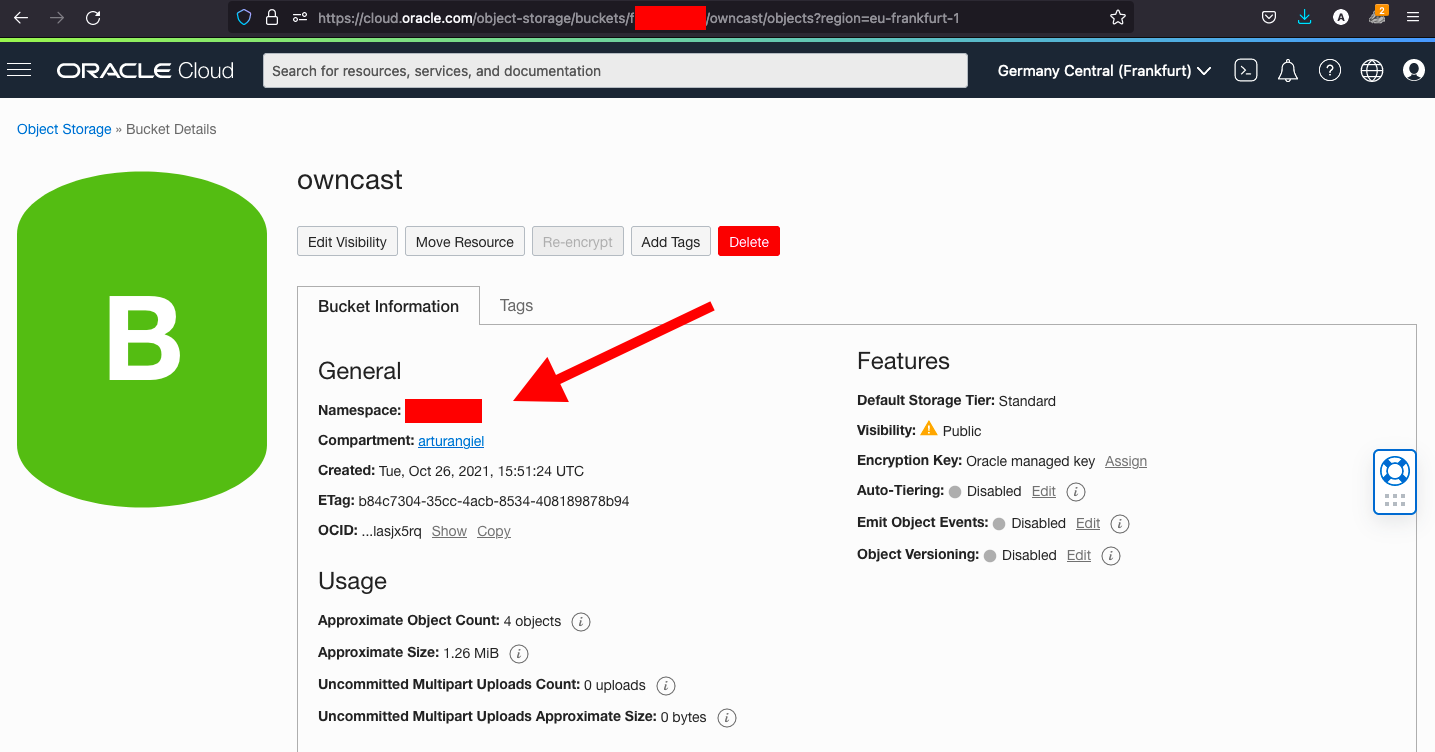
Task: Launch Cloud Shell from the header icon
Action: pos(1246,70)
